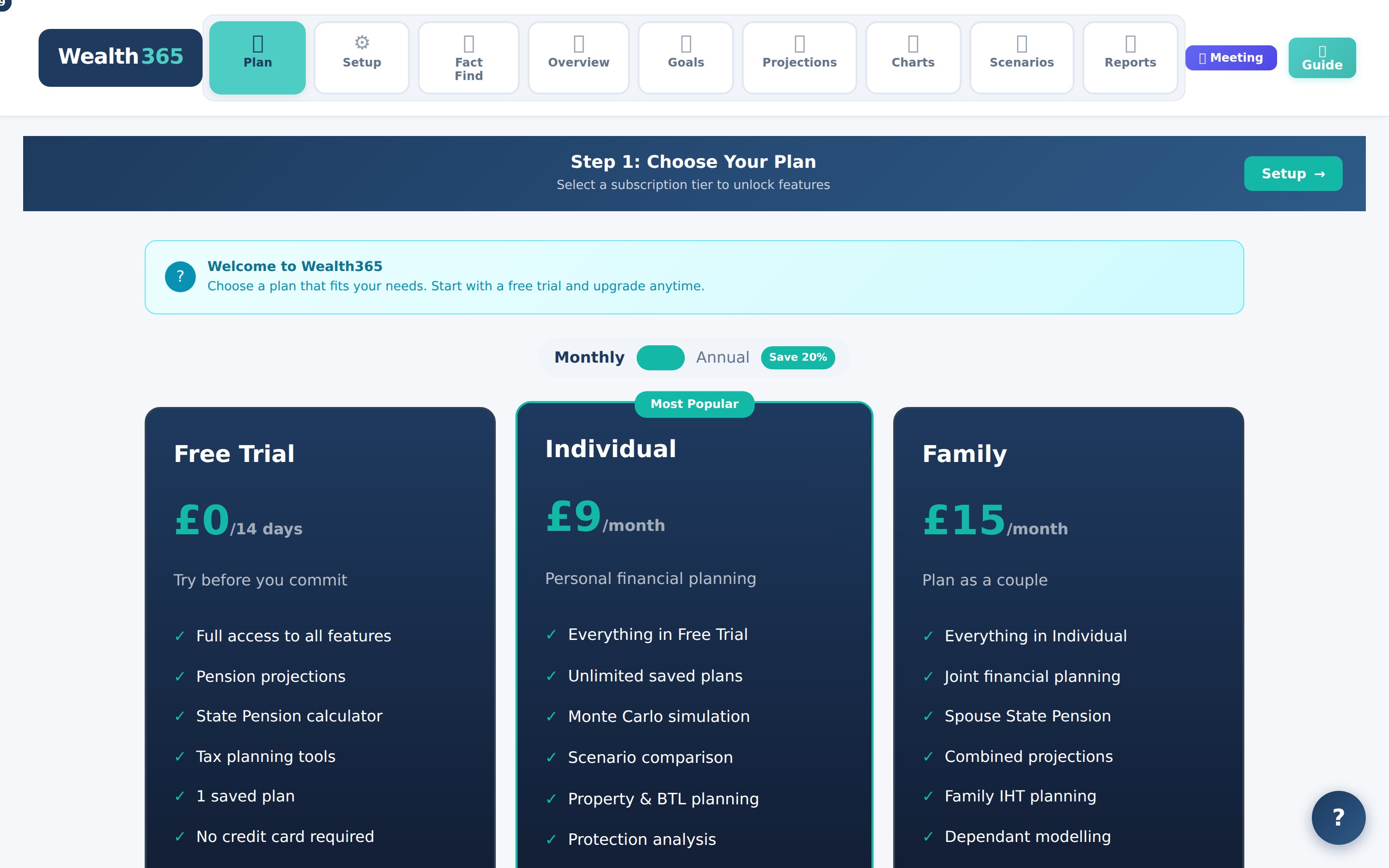This screenshot has height=868, width=1389.
Task: Click the Scenarios tab icon
Action: point(1021,43)
